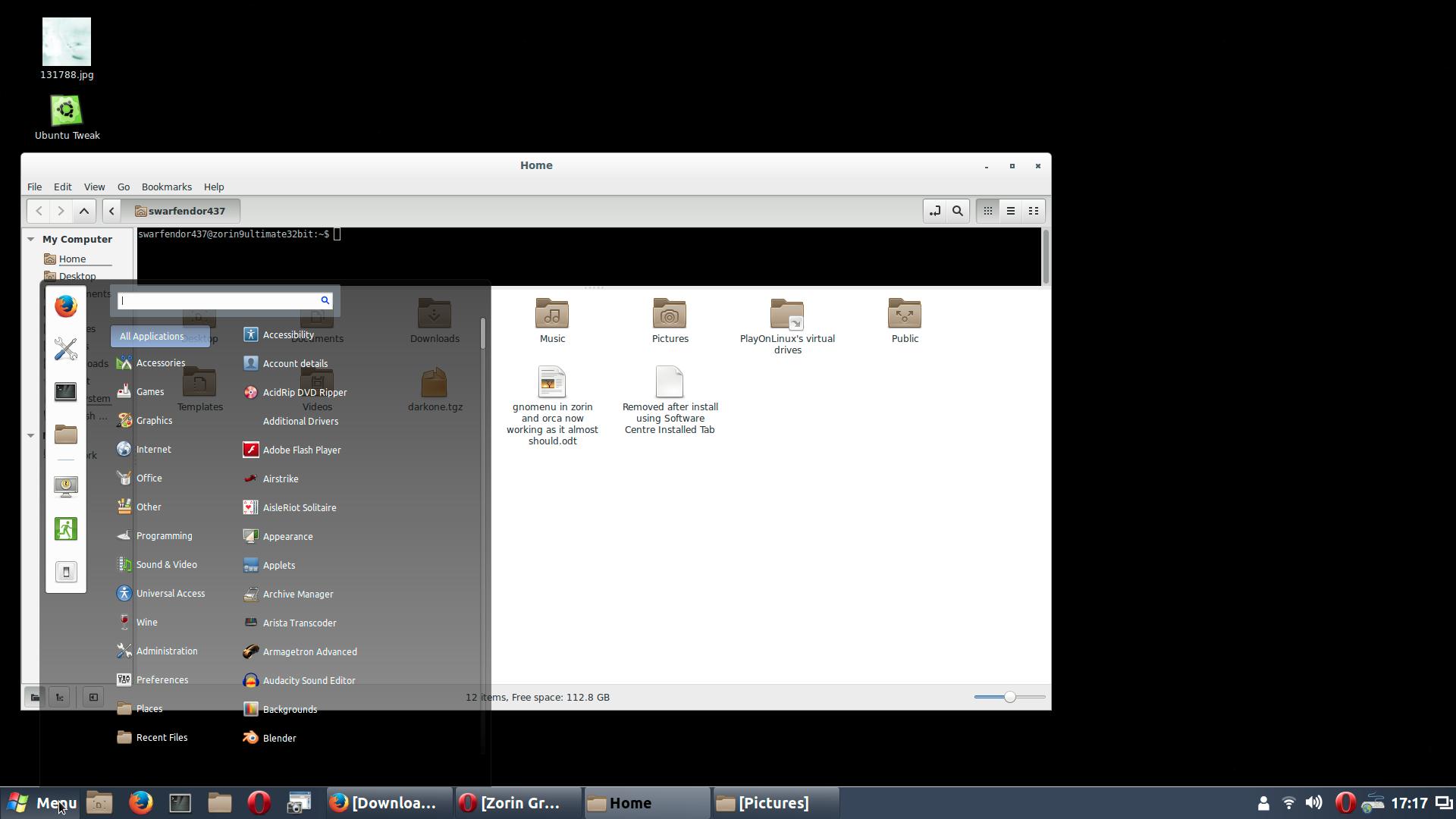Open the Bookmarks menu
Viewport: 1456px width, 819px height.
click(x=166, y=187)
